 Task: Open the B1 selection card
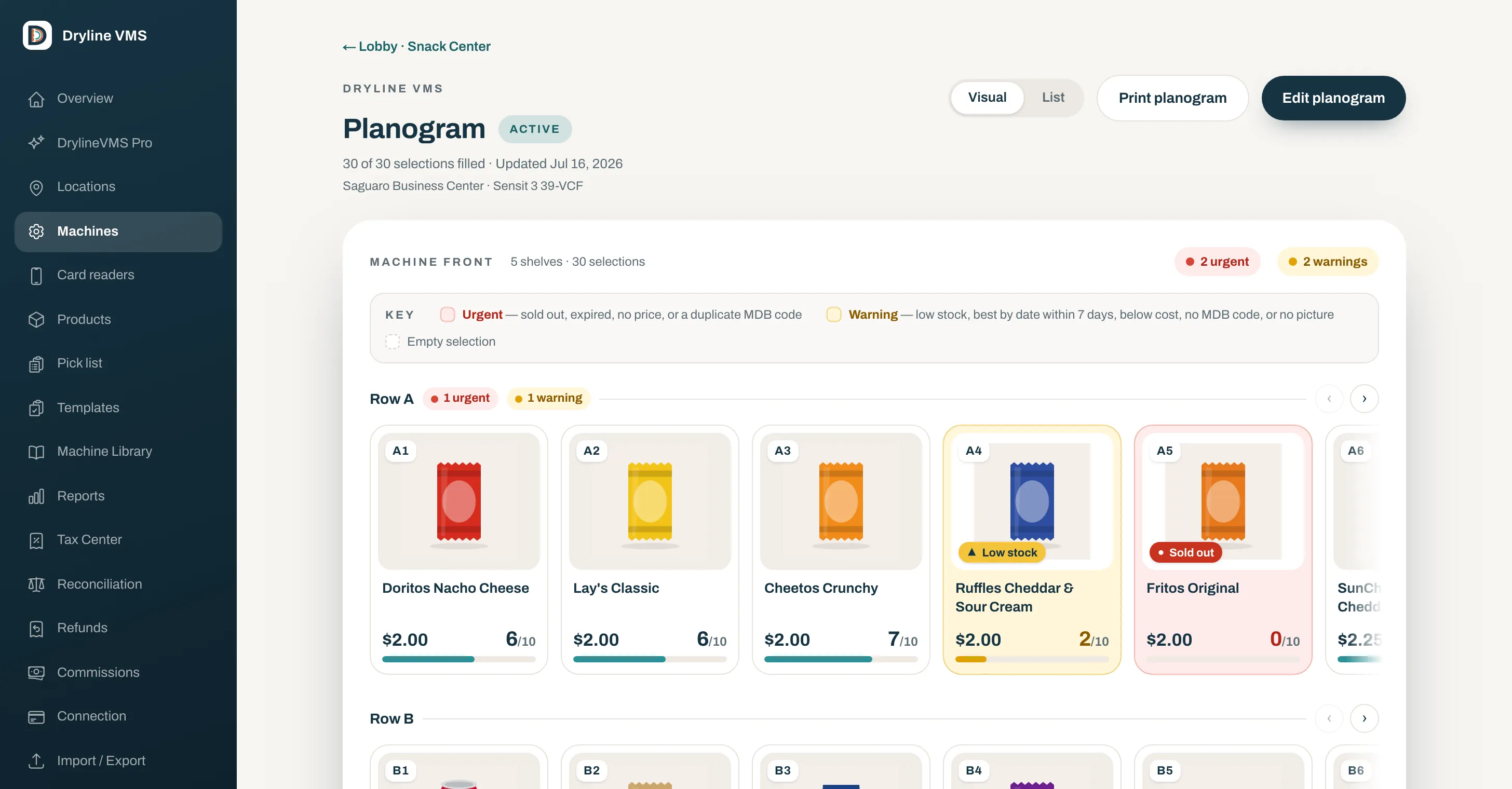[x=458, y=767]
